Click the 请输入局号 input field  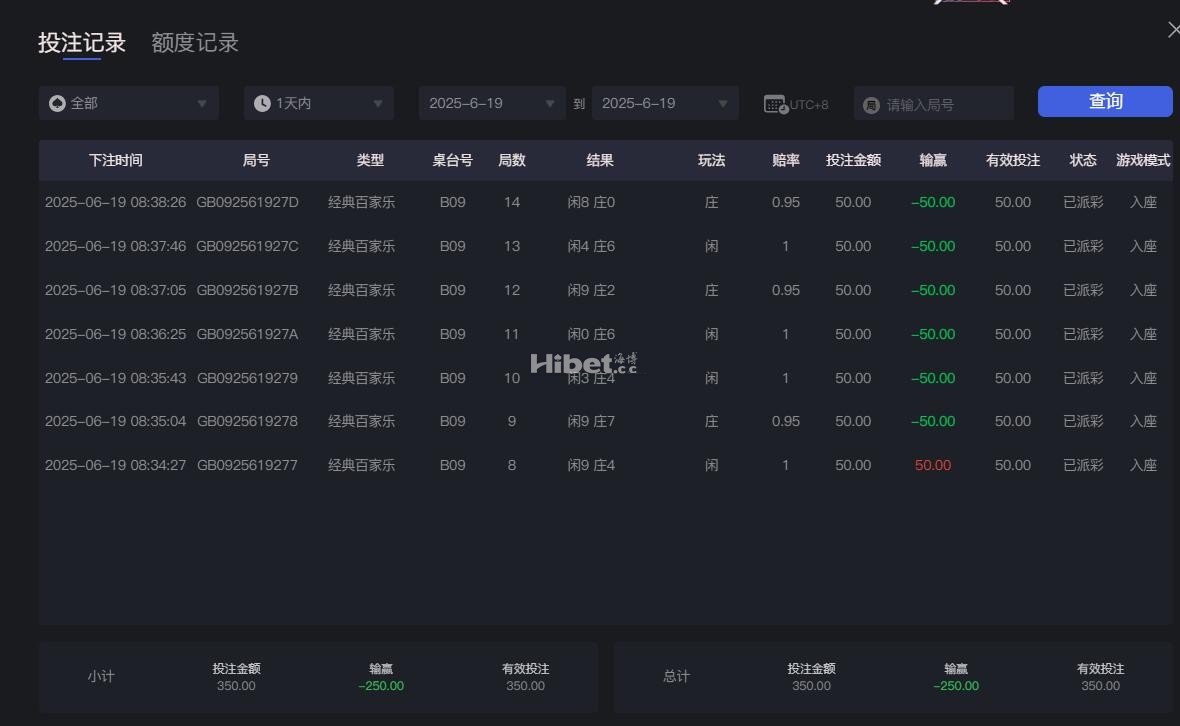945,104
